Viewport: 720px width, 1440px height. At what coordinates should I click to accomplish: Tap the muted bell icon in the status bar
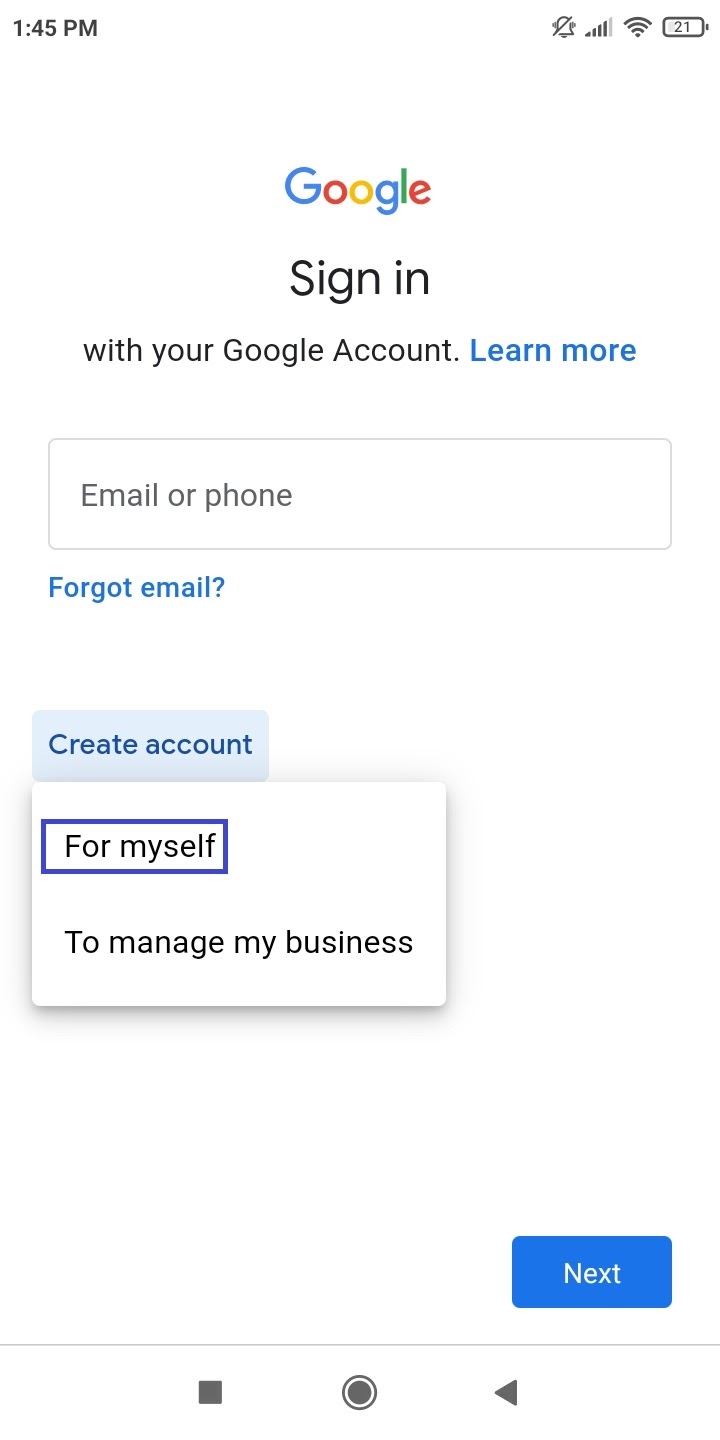click(x=564, y=28)
